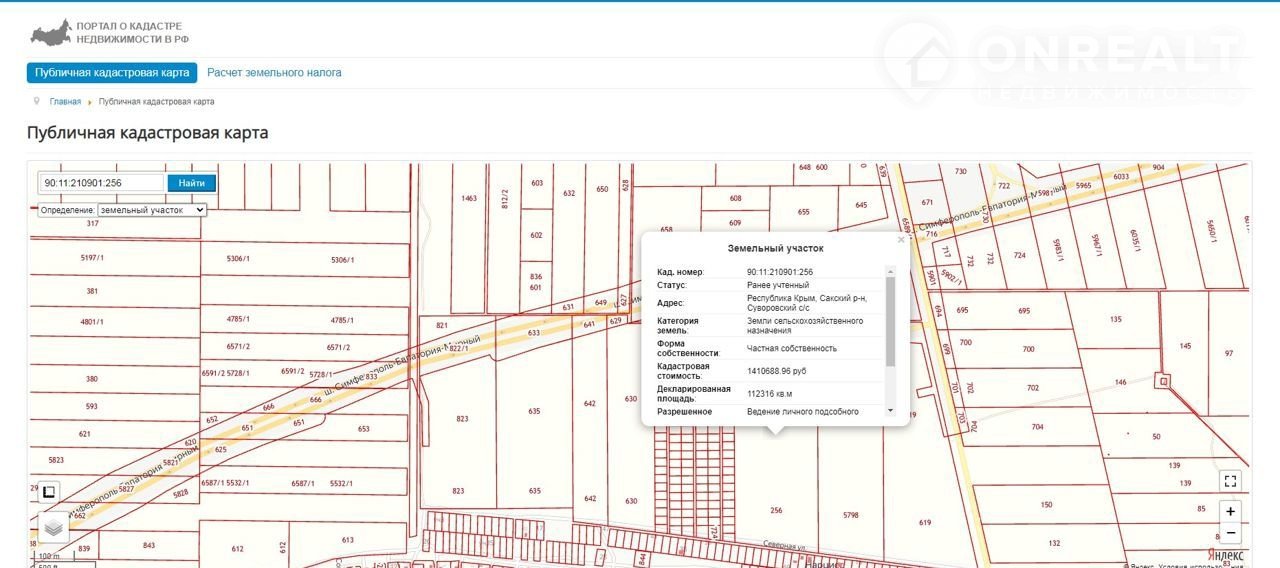Open the map layers selector

point(54,527)
